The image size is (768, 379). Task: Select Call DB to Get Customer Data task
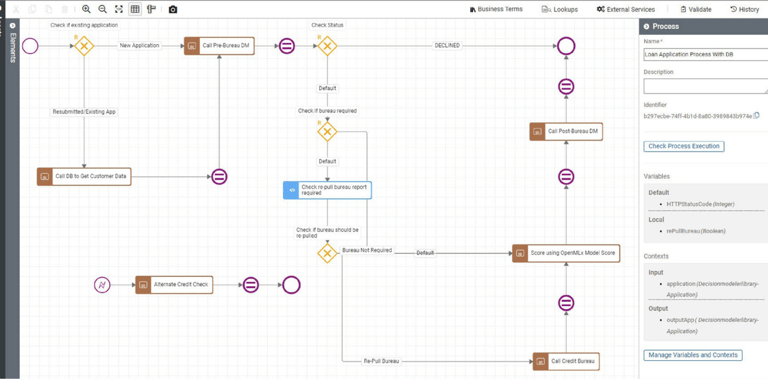click(84, 176)
